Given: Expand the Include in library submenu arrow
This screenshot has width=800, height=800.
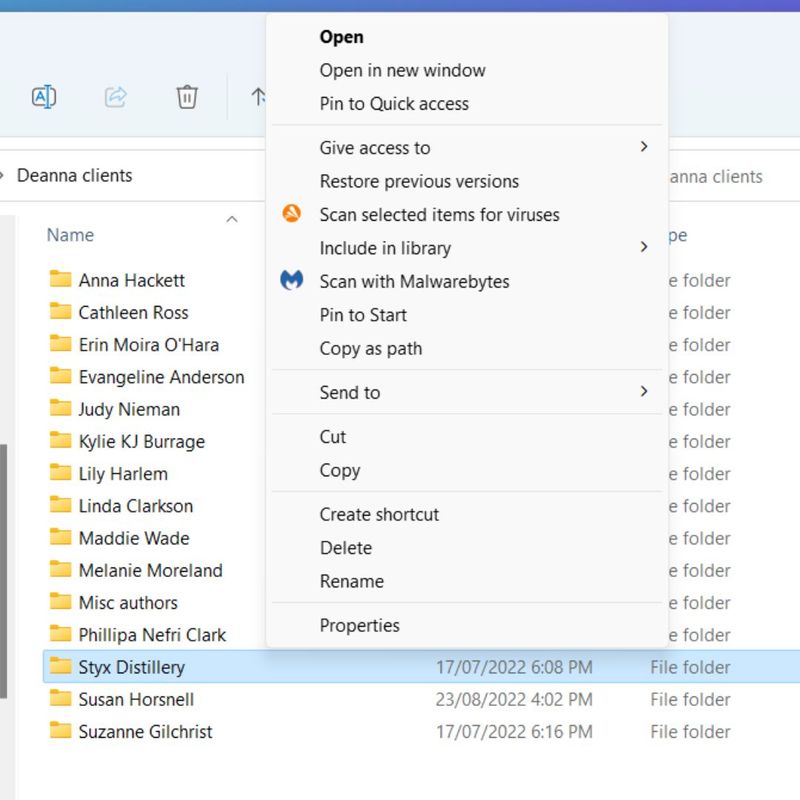Looking at the screenshot, I should tap(644, 247).
